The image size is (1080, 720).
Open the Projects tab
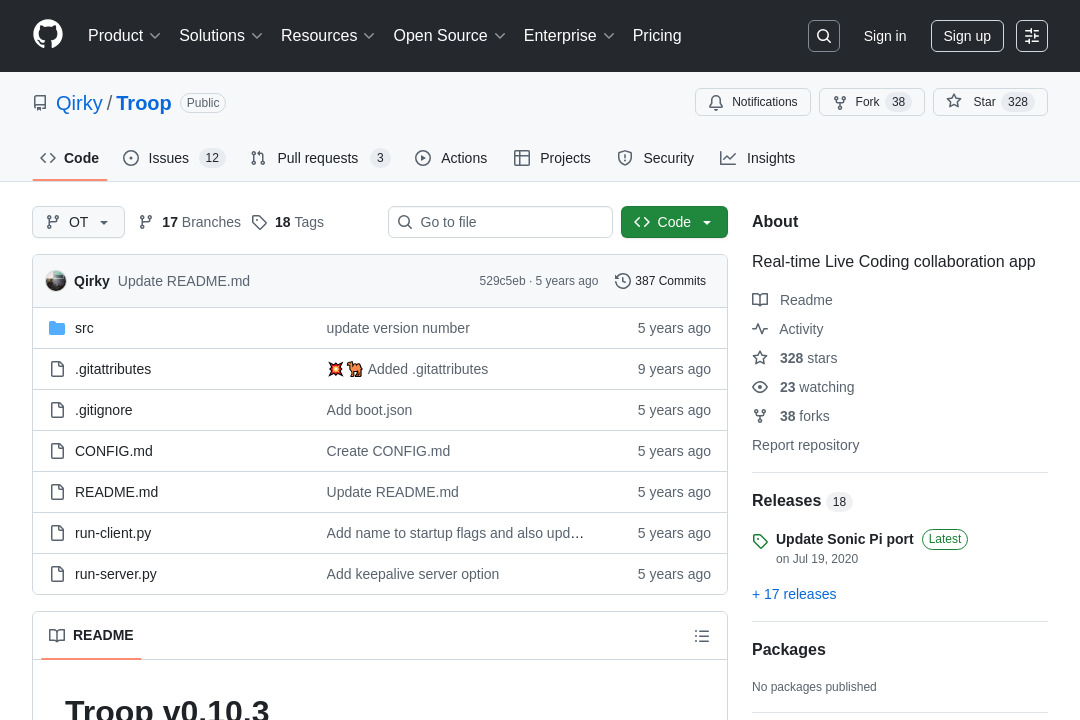point(552,158)
